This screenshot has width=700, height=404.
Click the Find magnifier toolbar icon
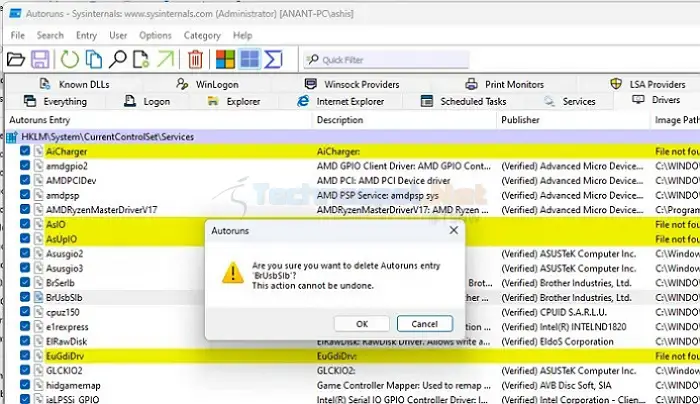click(x=117, y=59)
